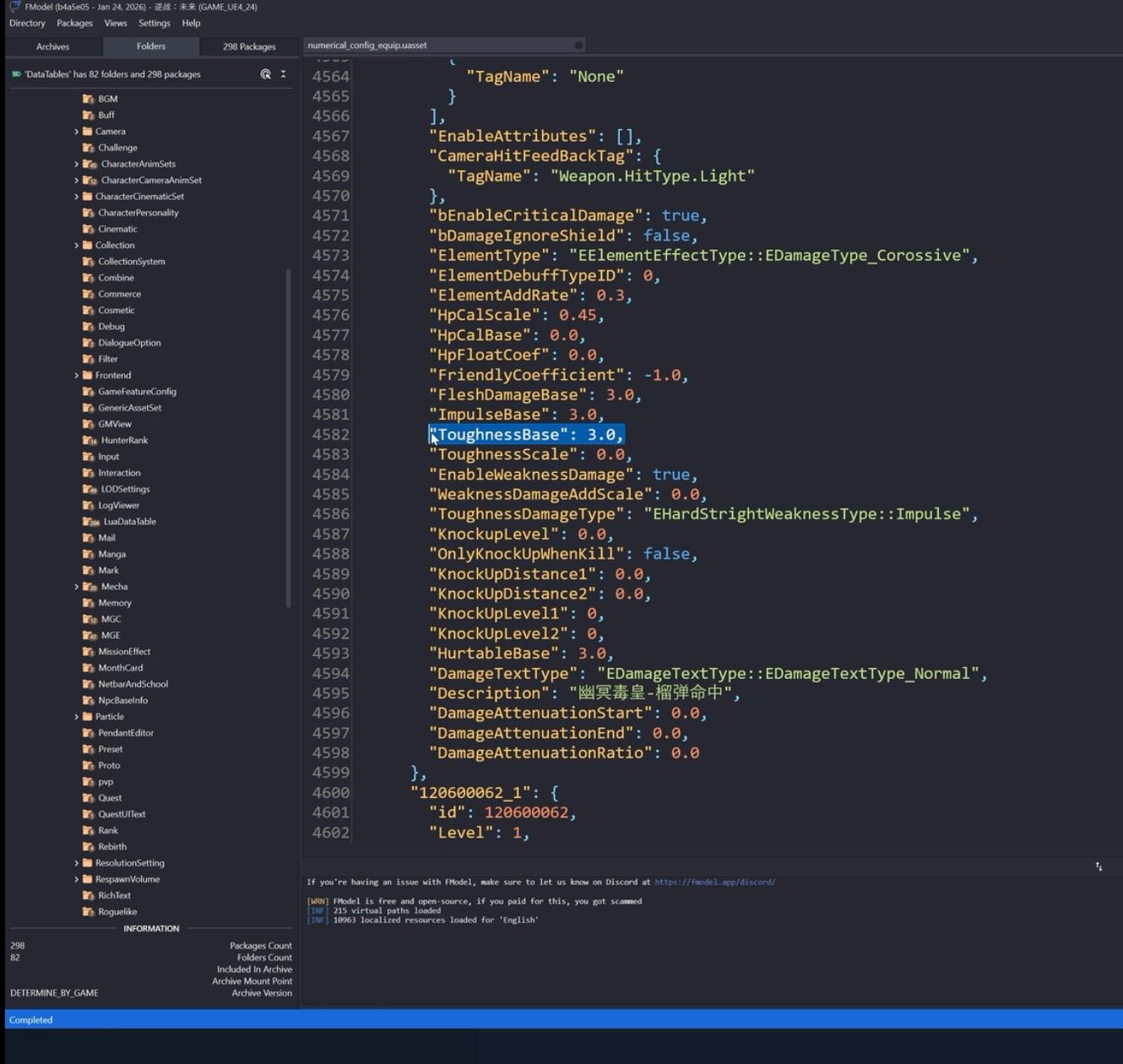Expand the Mecha folder node
This screenshot has height=1064, width=1123.
click(76, 587)
